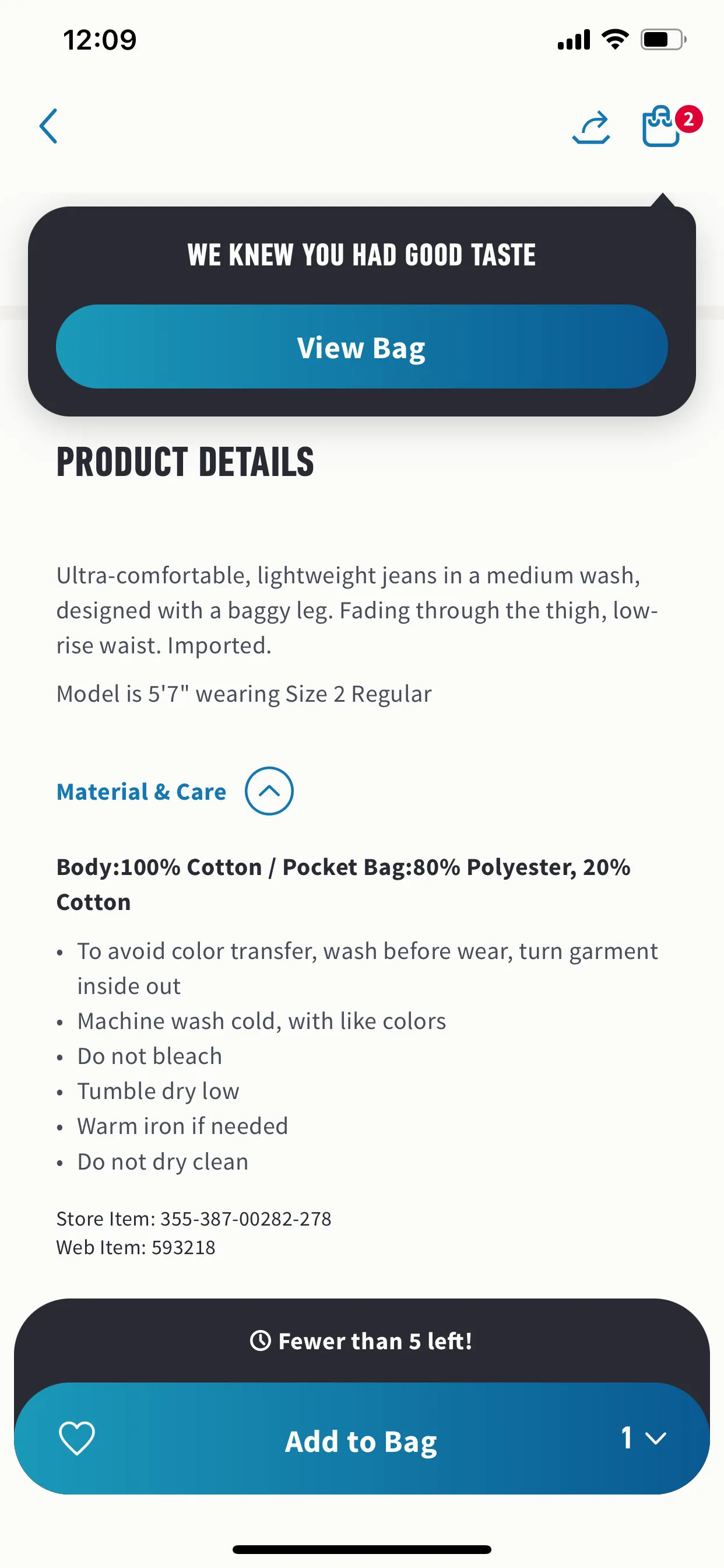Tap the clock icon beside Fewer than 5 left

261,1340
